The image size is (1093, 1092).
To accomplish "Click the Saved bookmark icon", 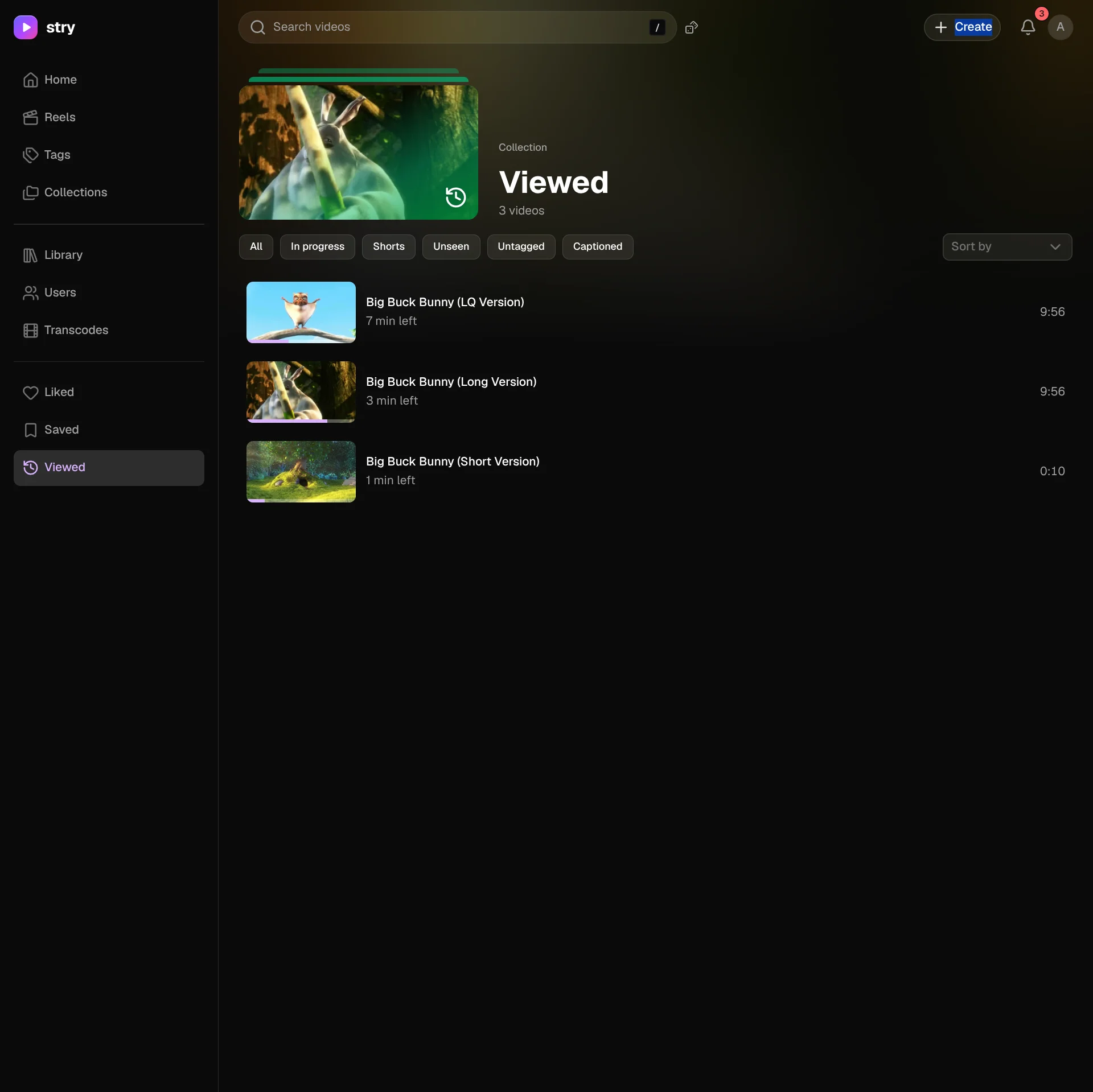I will [x=30, y=430].
